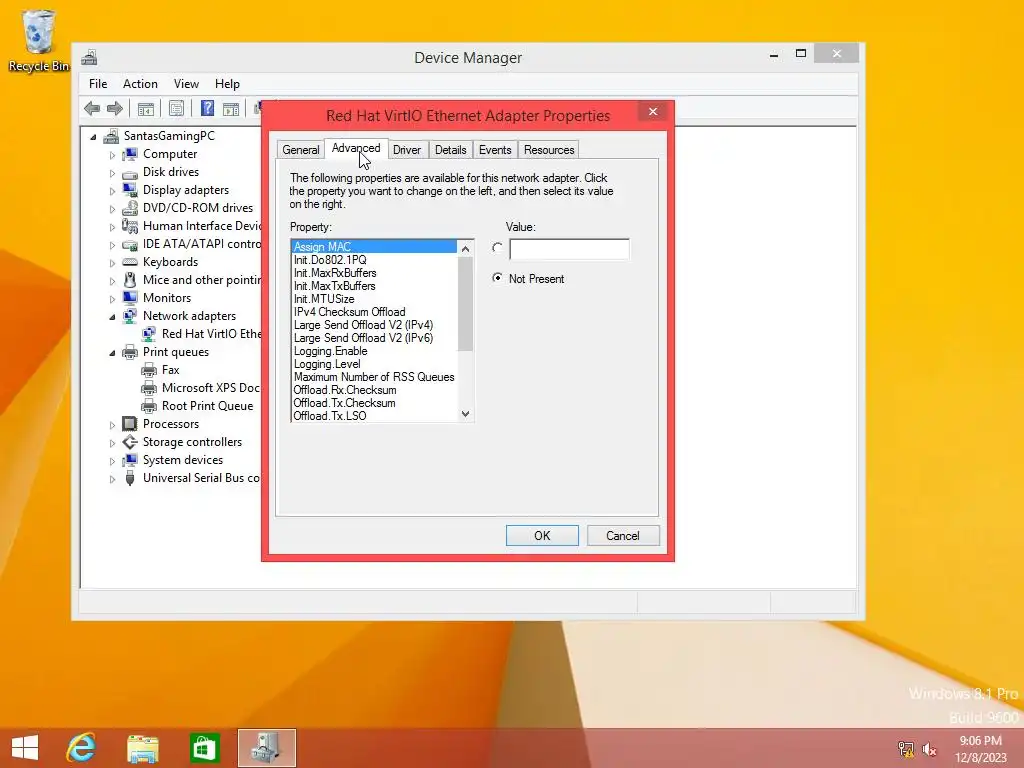Click the muted volume tray icon
Image resolution: width=1024 pixels, height=768 pixels.
929,749
